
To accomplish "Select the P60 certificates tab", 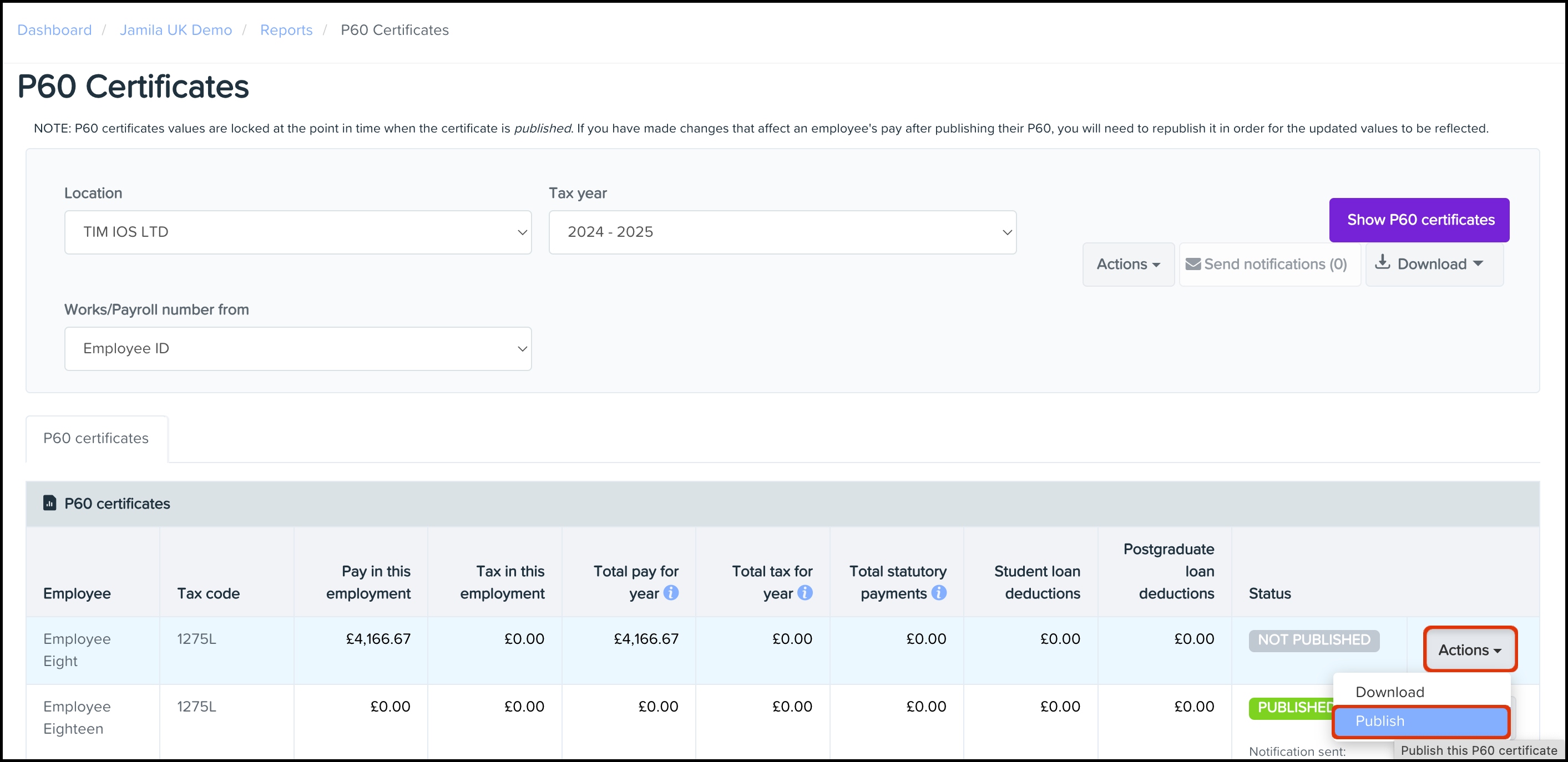I will point(96,438).
